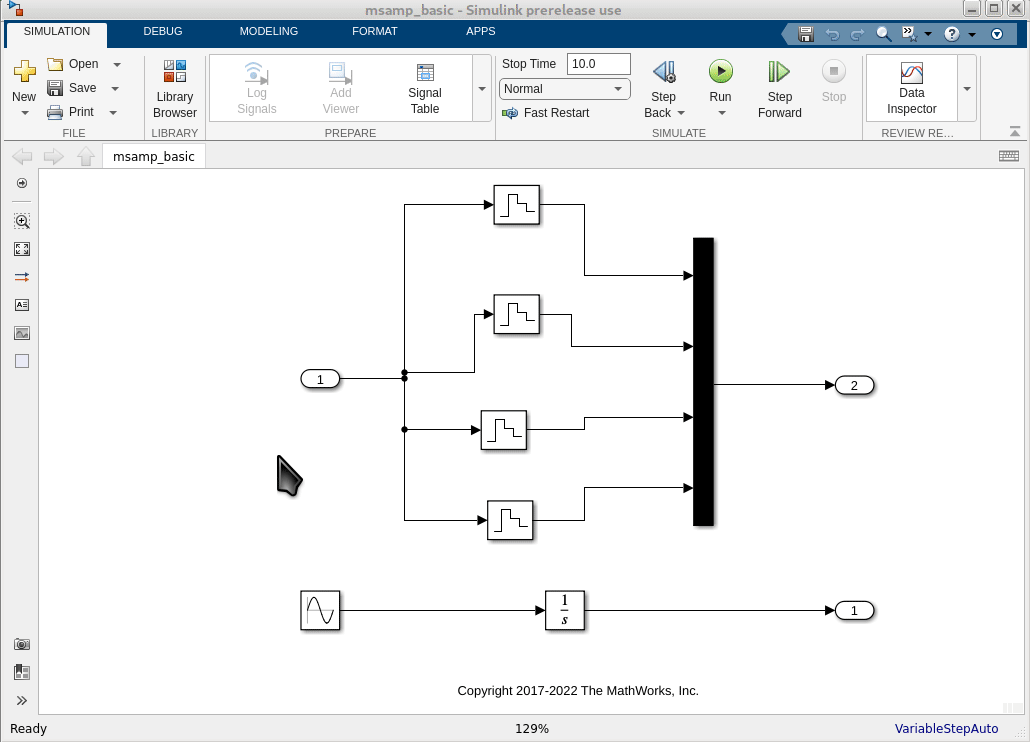Click the Hide/Show Explorer Bar icon
1030x742 pixels.
[22, 183]
